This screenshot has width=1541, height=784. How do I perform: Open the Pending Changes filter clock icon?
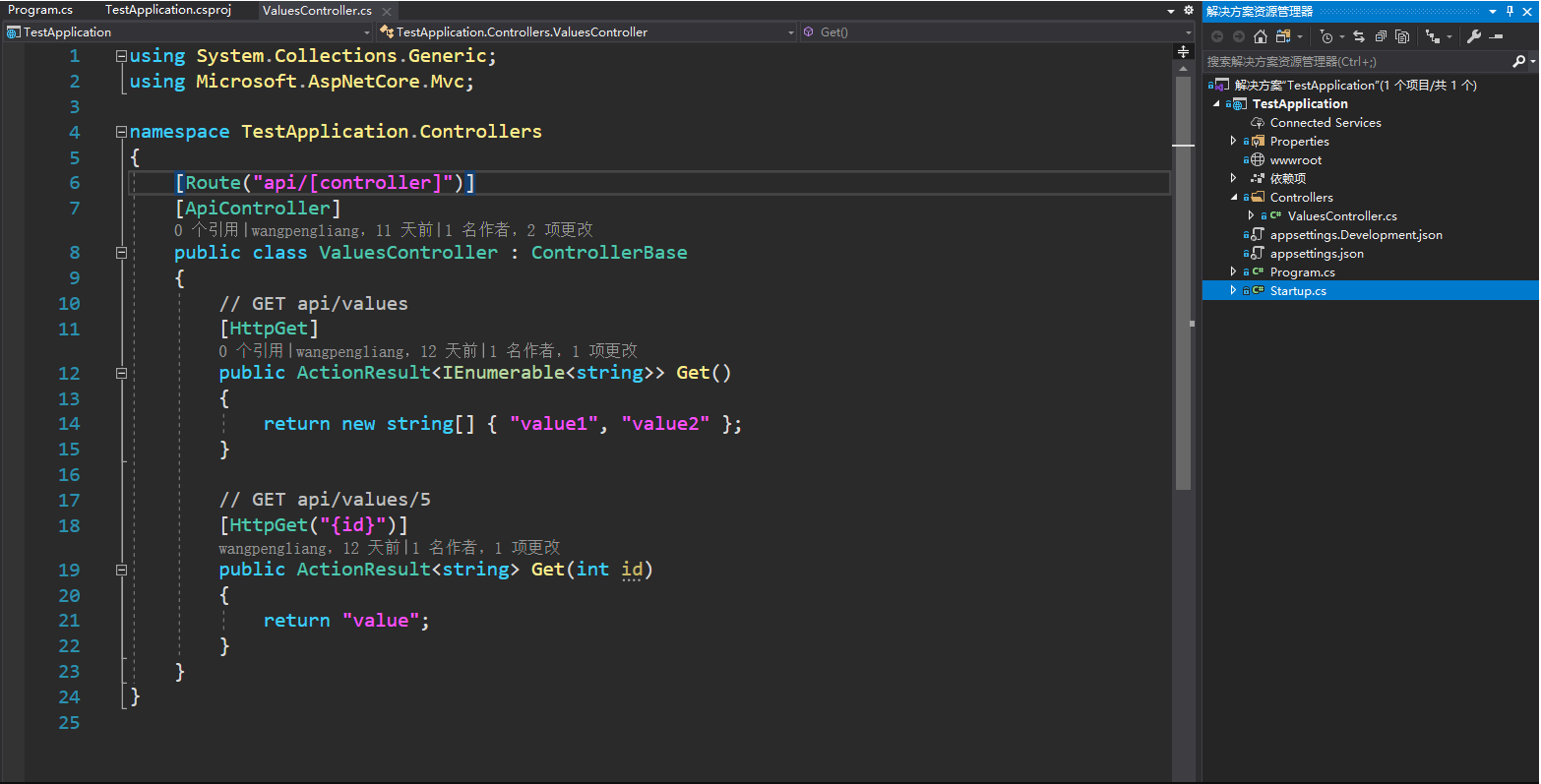point(1326,36)
